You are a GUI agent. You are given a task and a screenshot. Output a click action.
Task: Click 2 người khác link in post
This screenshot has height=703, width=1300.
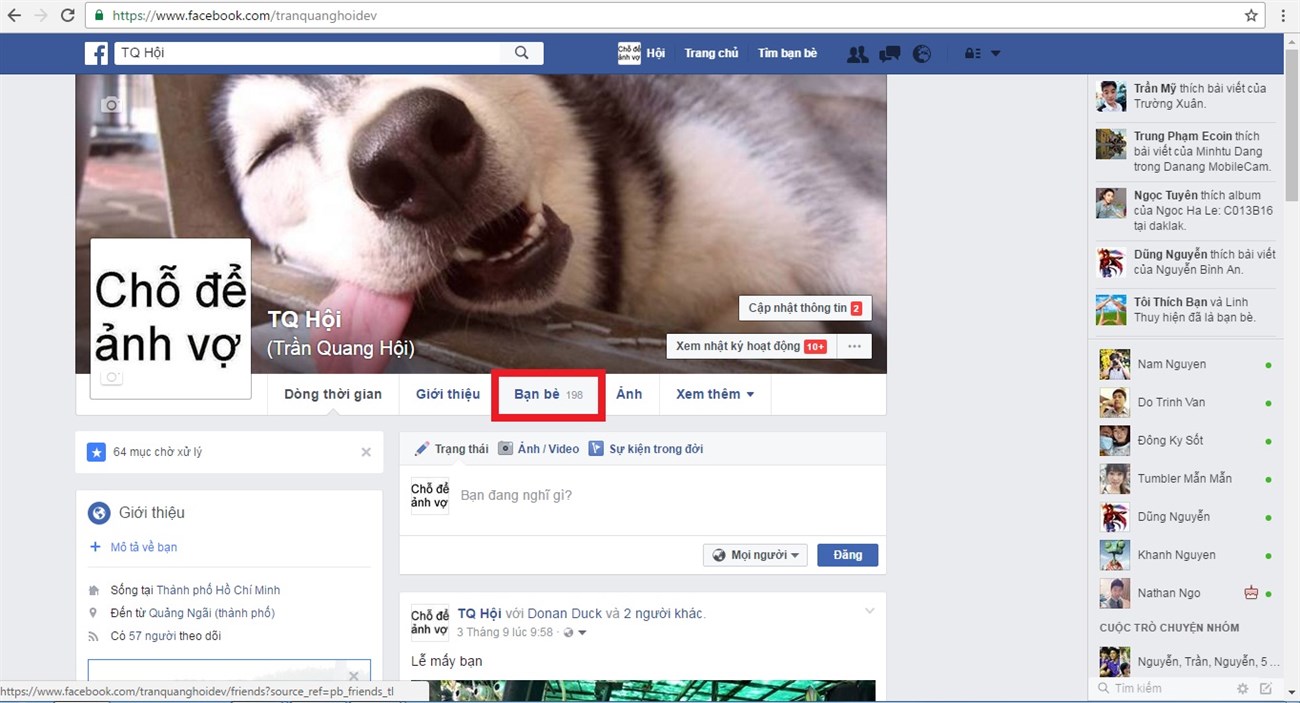pyautogui.click(x=664, y=613)
